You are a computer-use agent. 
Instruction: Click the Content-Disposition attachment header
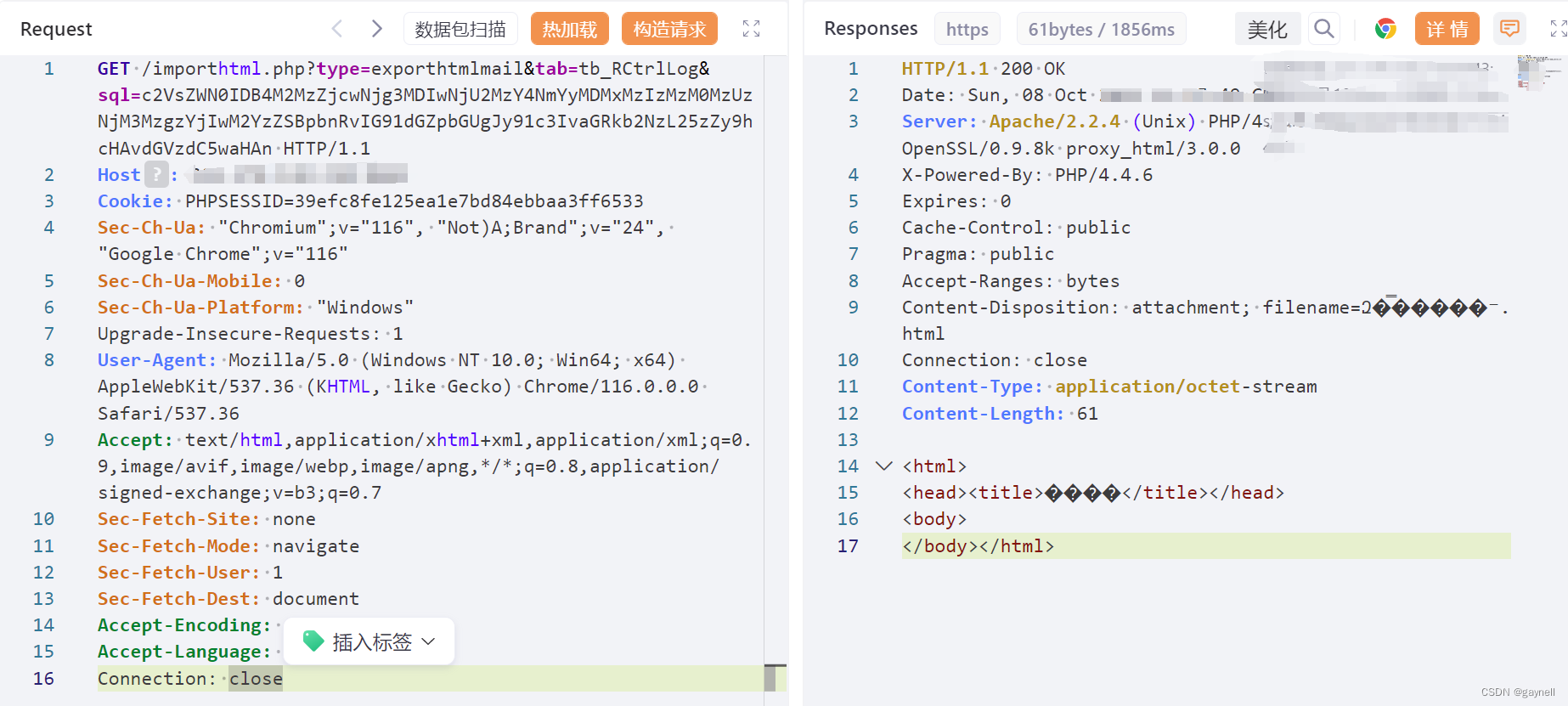point(1204,307)
